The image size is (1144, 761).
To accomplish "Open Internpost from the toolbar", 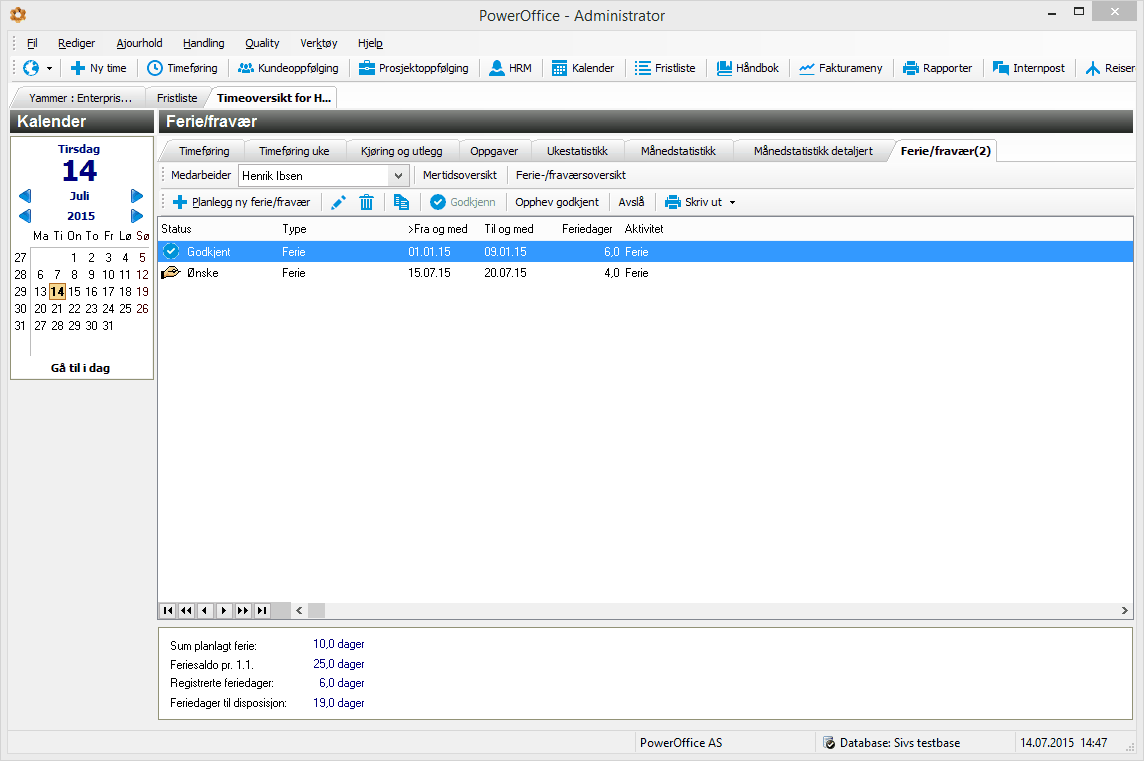I will (x=1029, y=68).
